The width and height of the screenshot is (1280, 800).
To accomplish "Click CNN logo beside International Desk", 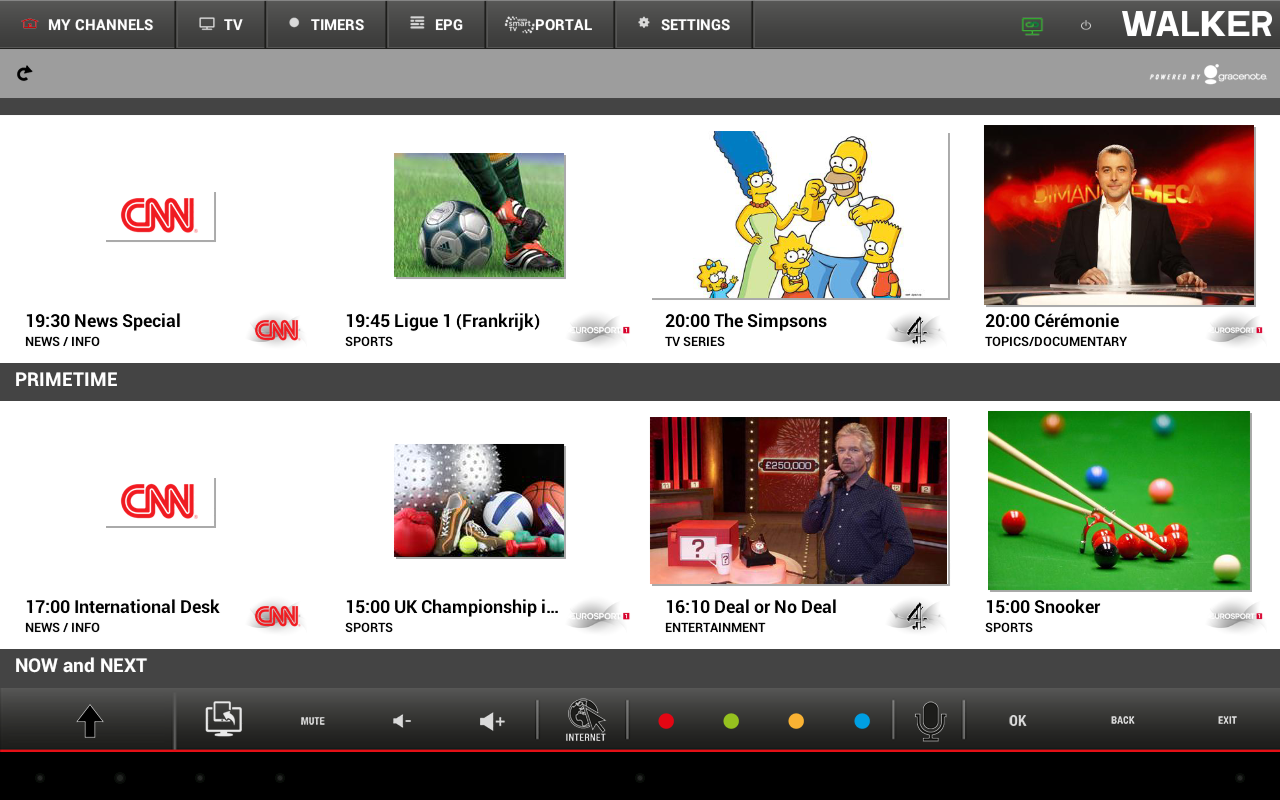I will pyautogui.click(x=277, y=616).
